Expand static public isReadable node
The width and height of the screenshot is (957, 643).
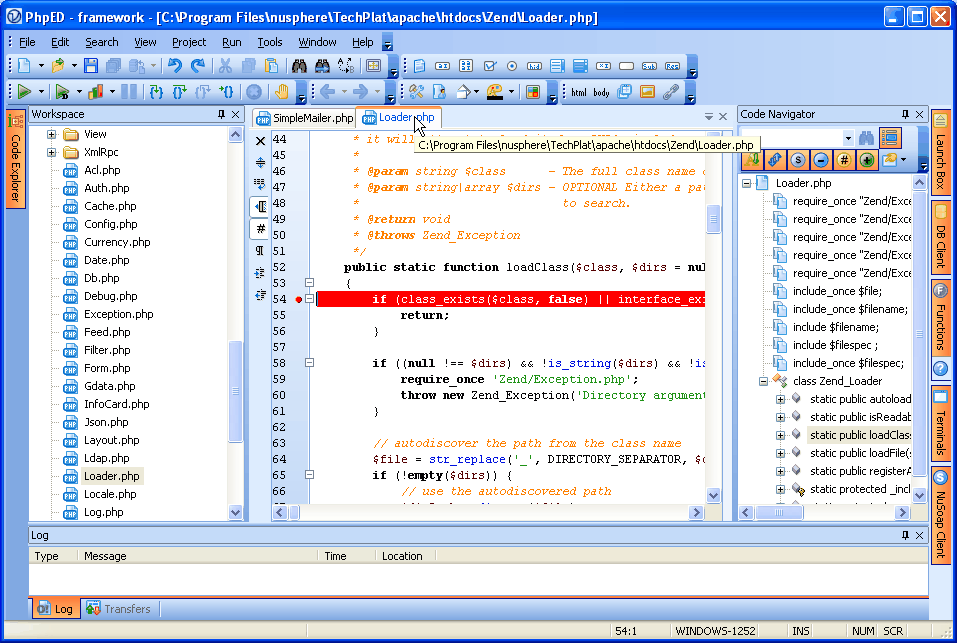click(x=780, y=417)
